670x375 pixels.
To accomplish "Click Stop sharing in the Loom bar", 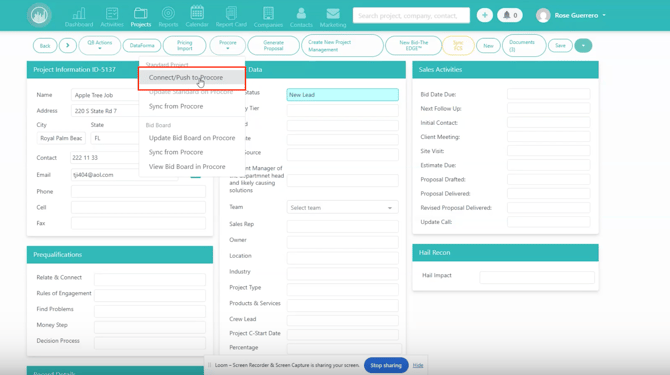I will click(386, 365).
